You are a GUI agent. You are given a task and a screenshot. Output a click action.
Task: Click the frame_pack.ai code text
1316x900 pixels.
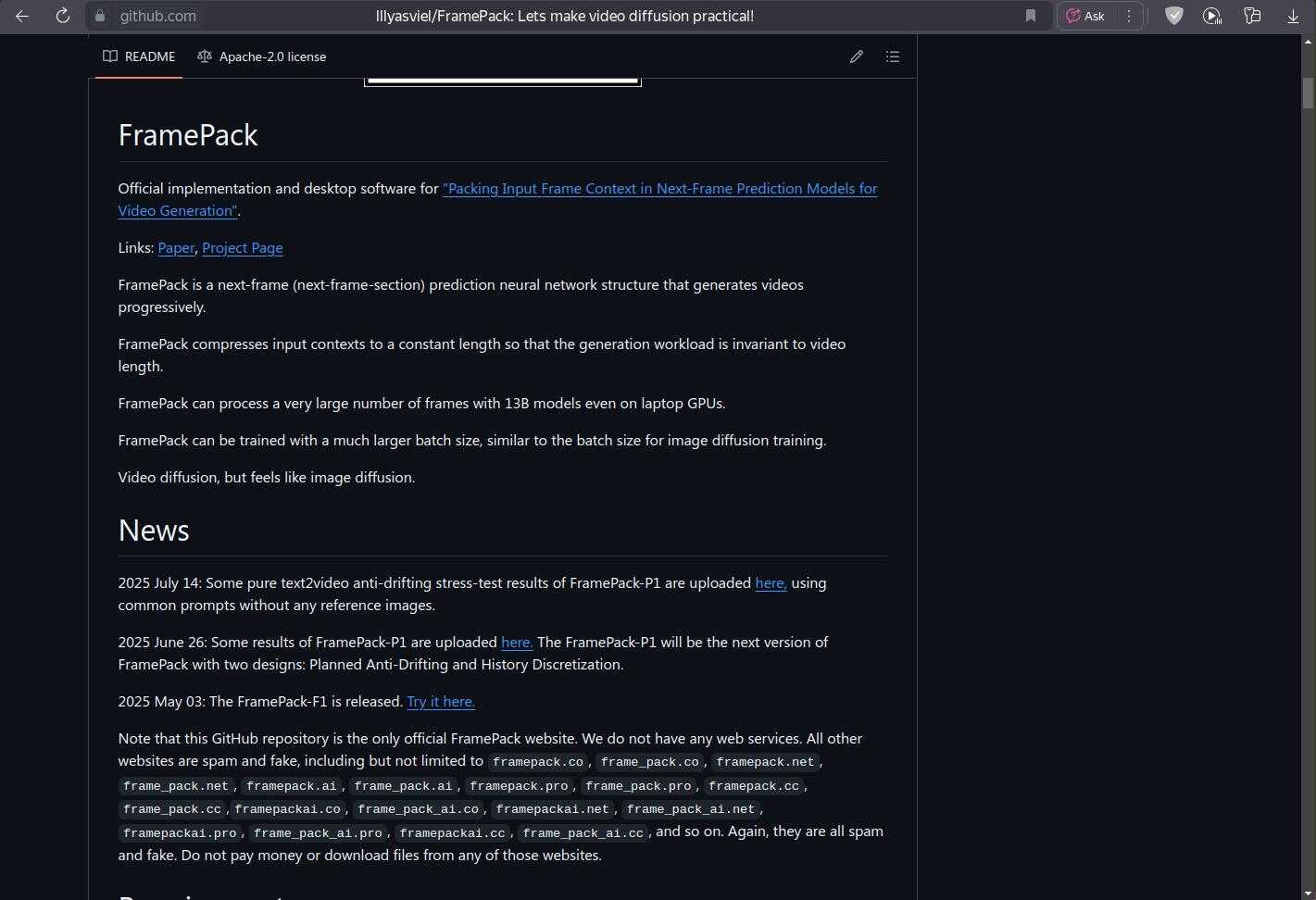pyautogui.click(x=403, y=786)
